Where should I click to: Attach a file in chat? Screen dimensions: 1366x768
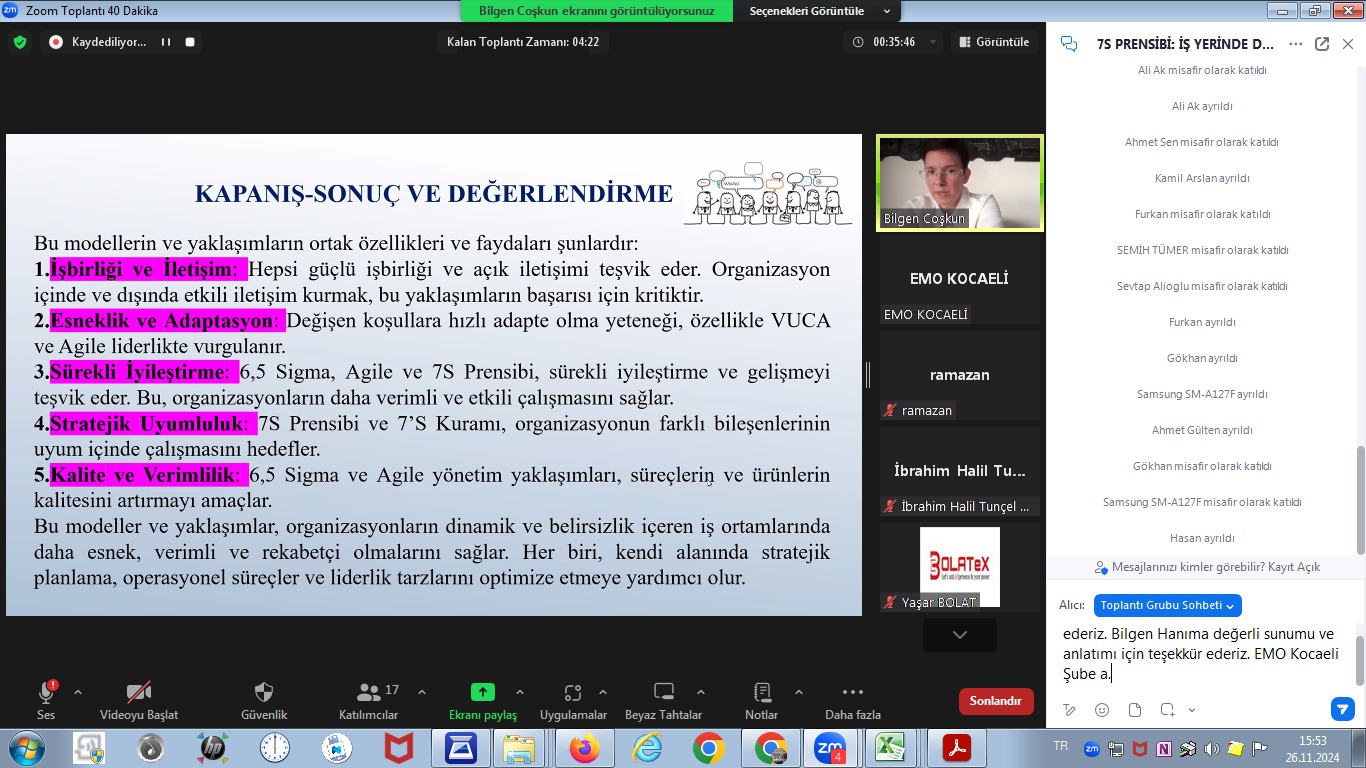pos(1135,710)
